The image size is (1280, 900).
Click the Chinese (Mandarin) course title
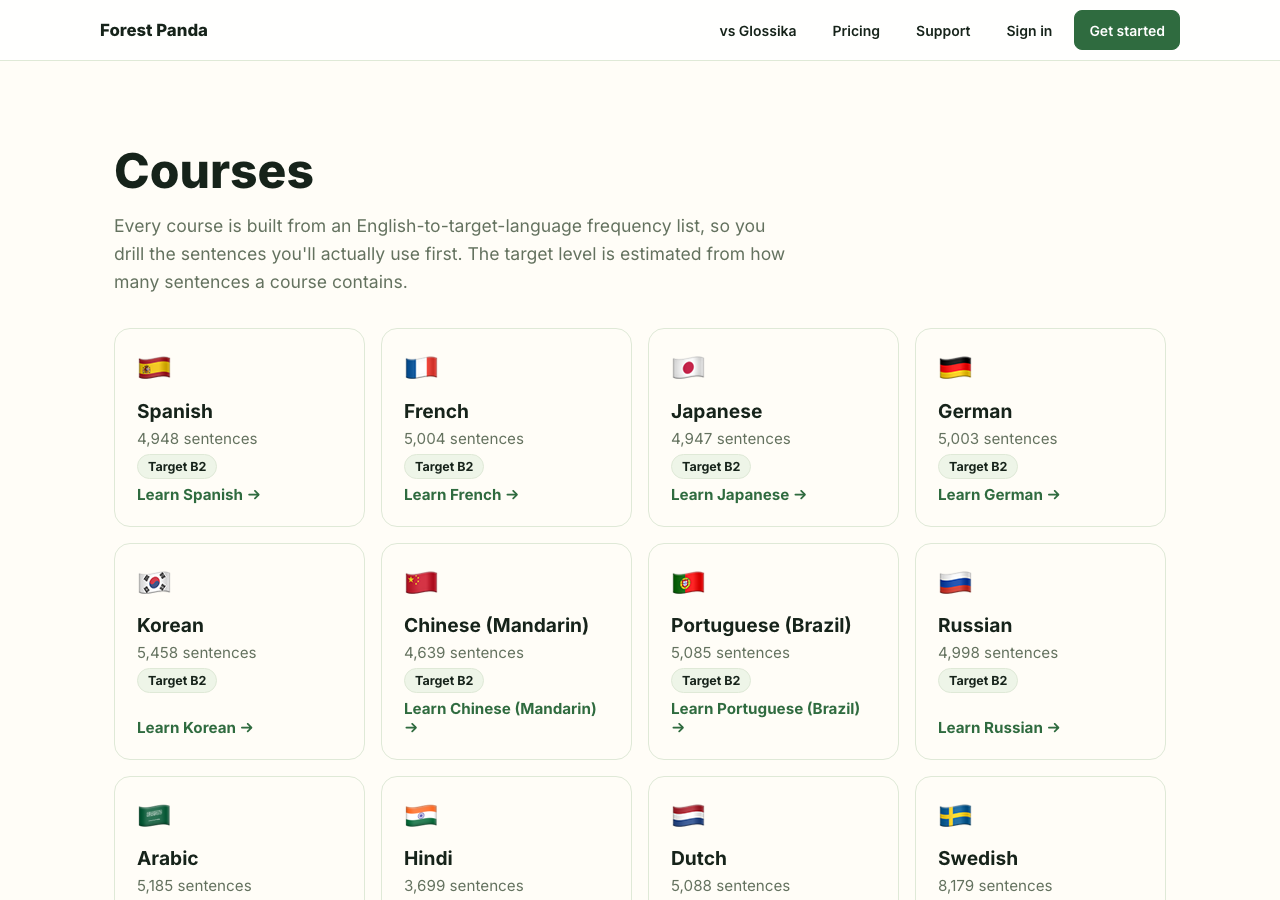[496, 625]
